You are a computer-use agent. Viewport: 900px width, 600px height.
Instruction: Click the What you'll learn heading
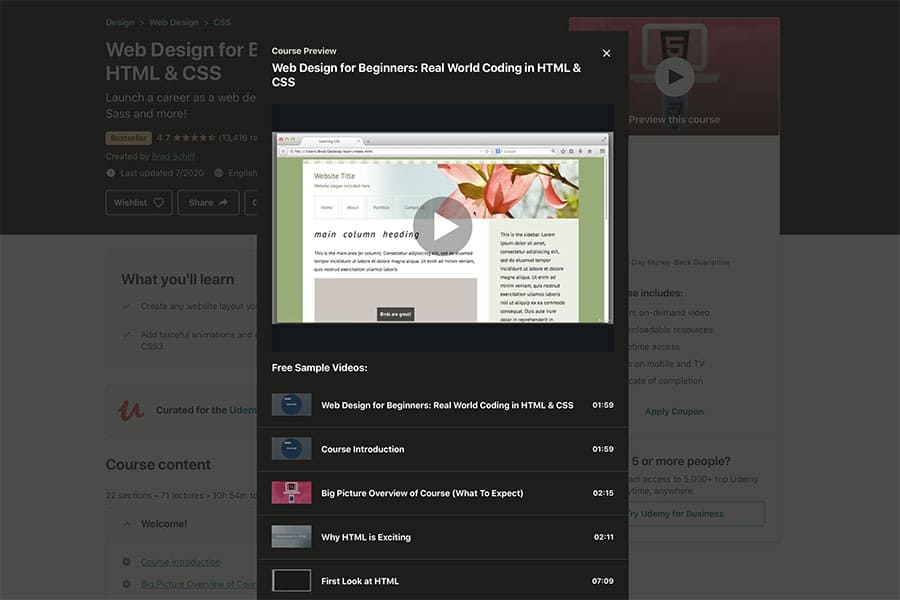177,280
